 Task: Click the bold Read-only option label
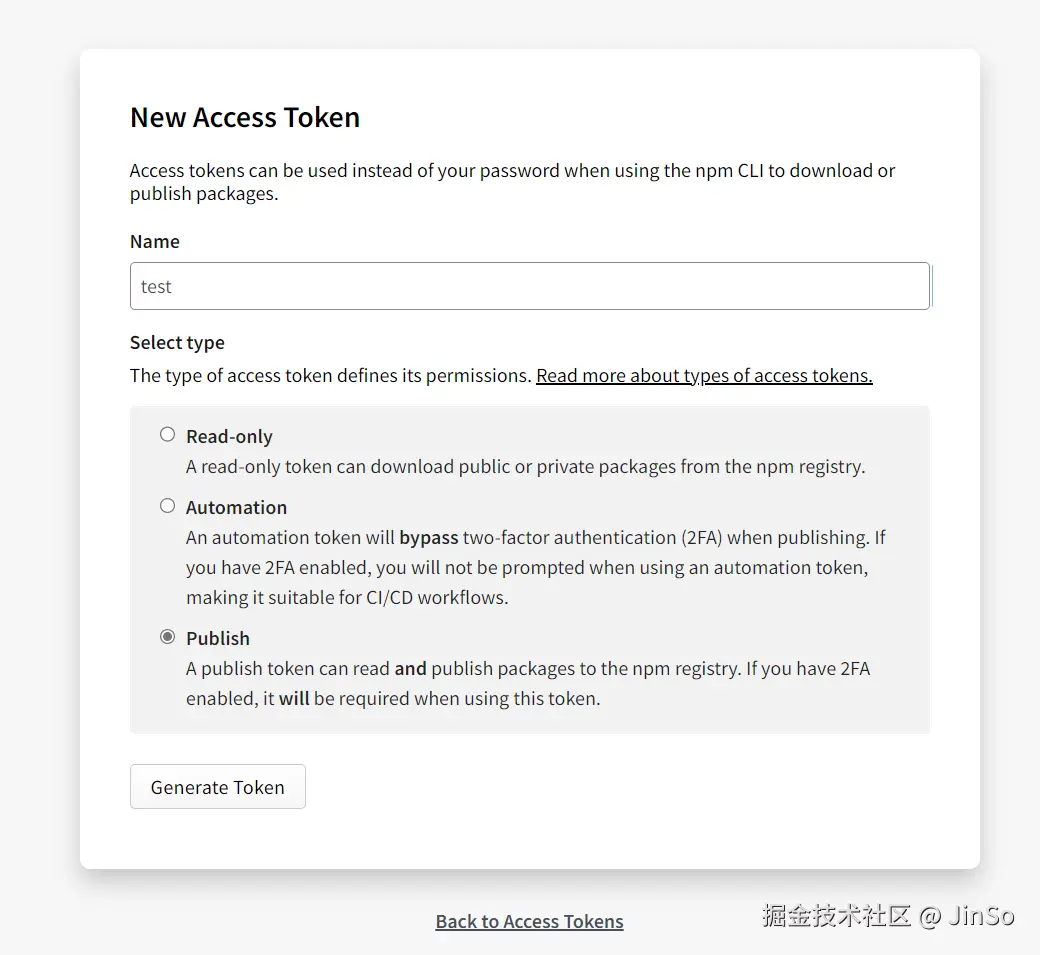(229, 437)
